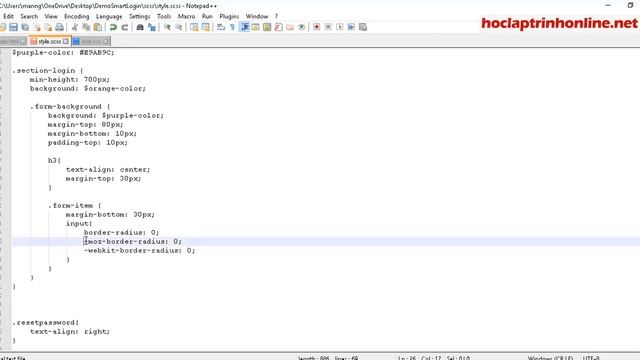Click the Print toolbar icon
This screenshot has width=640, height=360.
60,27
